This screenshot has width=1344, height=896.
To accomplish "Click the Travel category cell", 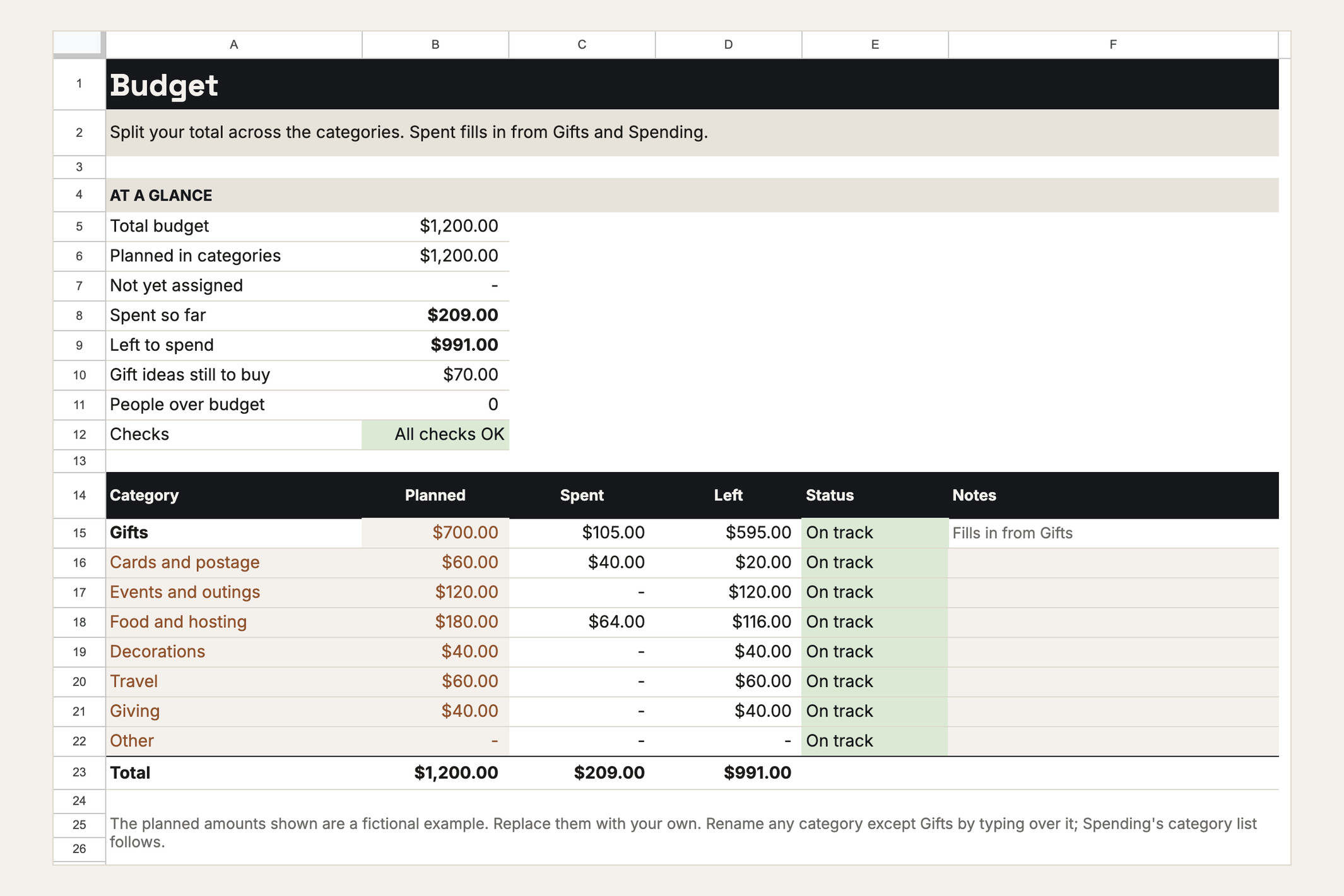I will coord(233,681).
